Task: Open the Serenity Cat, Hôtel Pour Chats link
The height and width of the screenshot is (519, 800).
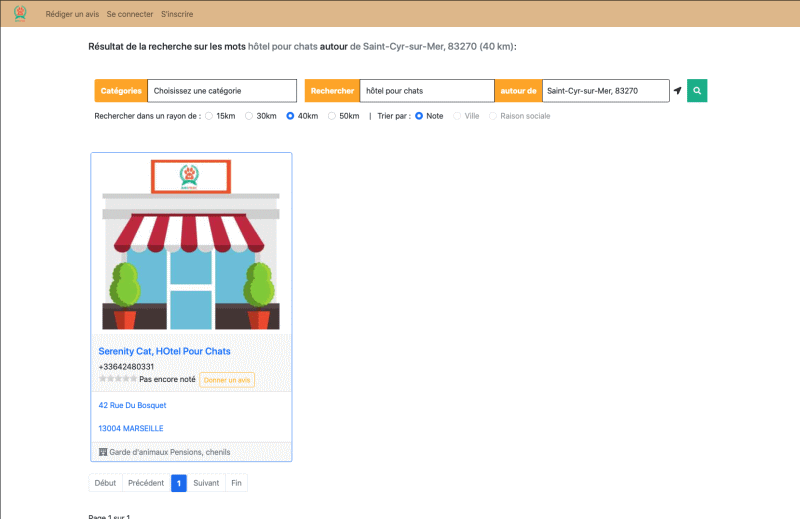Action: (164, 351)
